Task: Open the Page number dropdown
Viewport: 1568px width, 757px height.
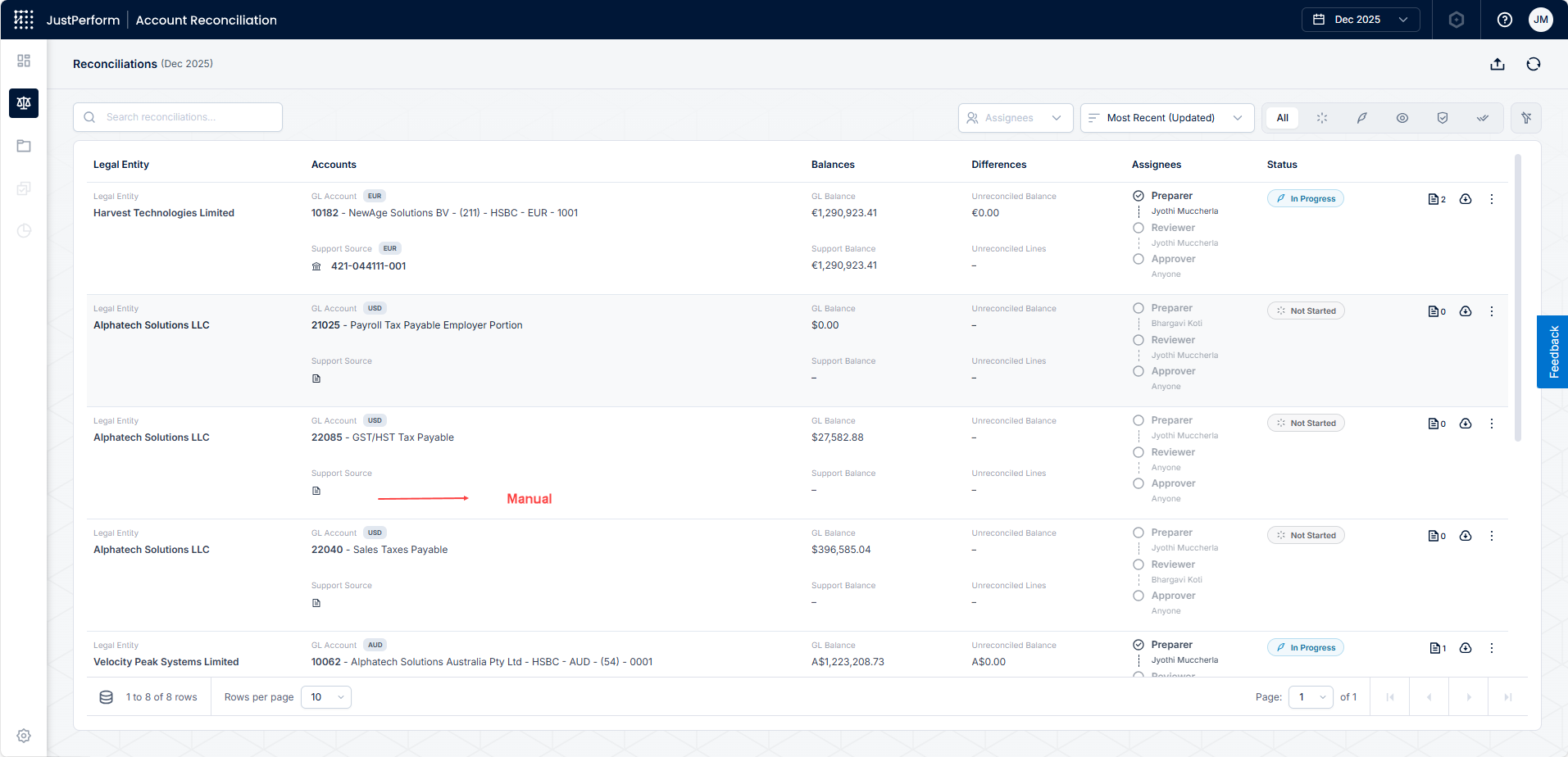Action: click(x=1311, y=697)
